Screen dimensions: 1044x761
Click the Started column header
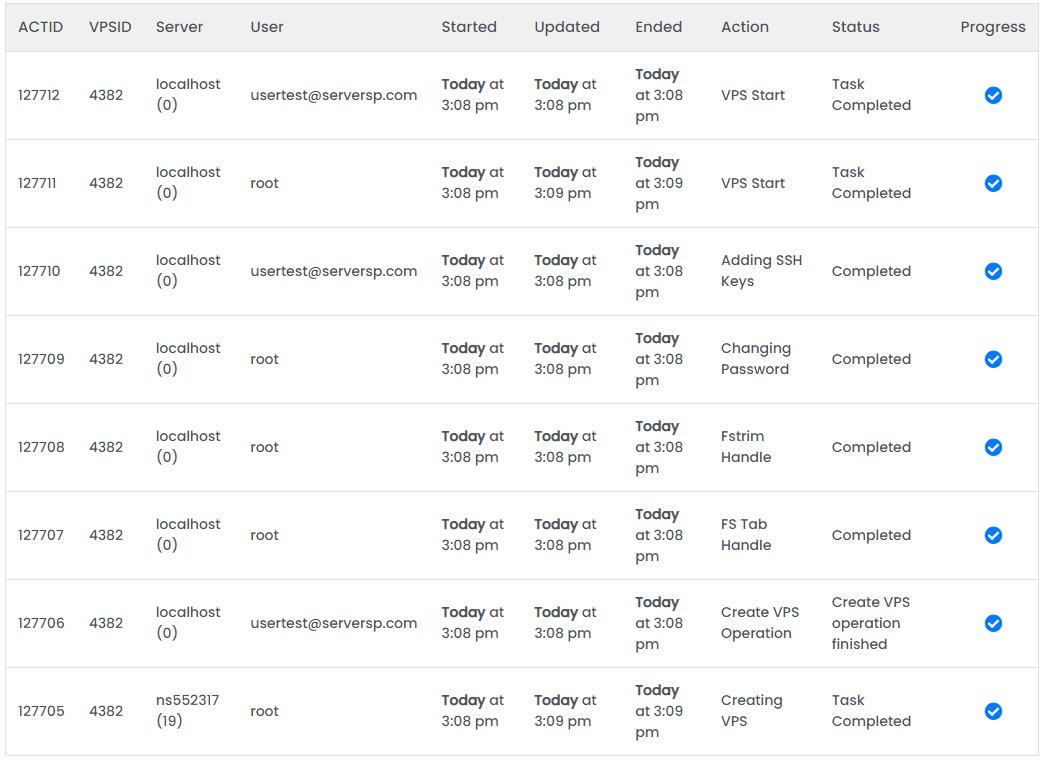click(469, 27)
